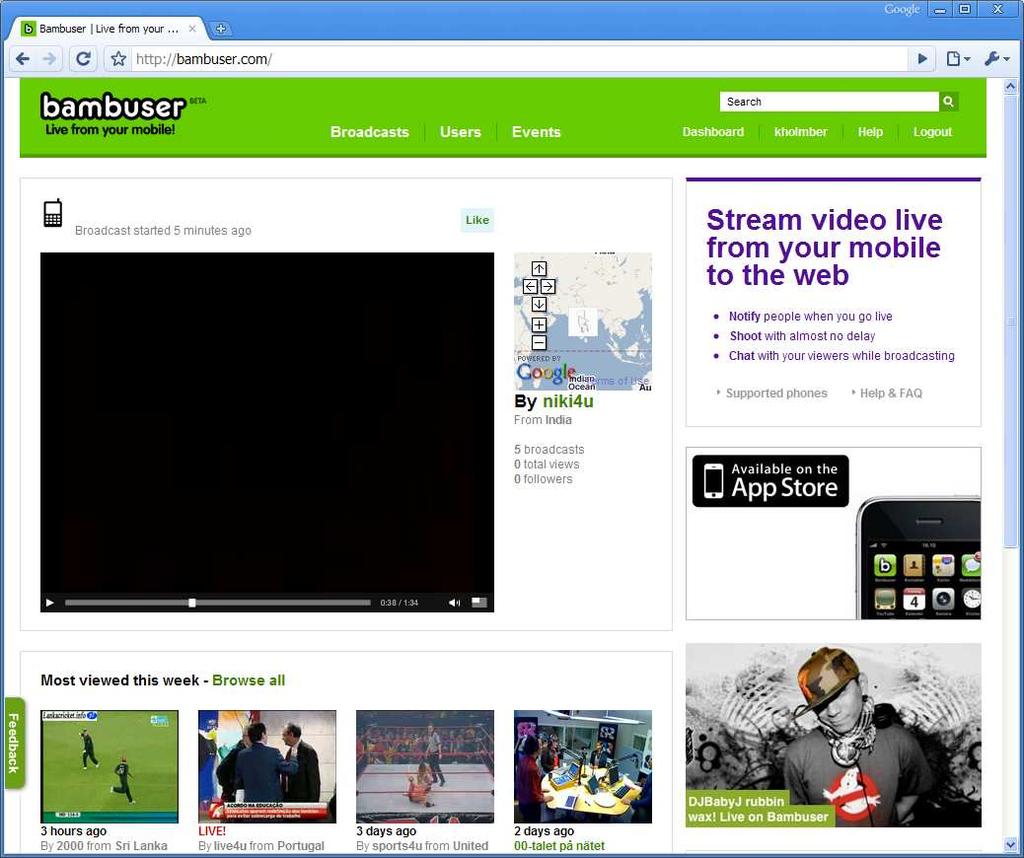The image size is (1024, 858).
Task: Open a new tab with plus button
Action: pyautogui.click(x=221, y=29)
